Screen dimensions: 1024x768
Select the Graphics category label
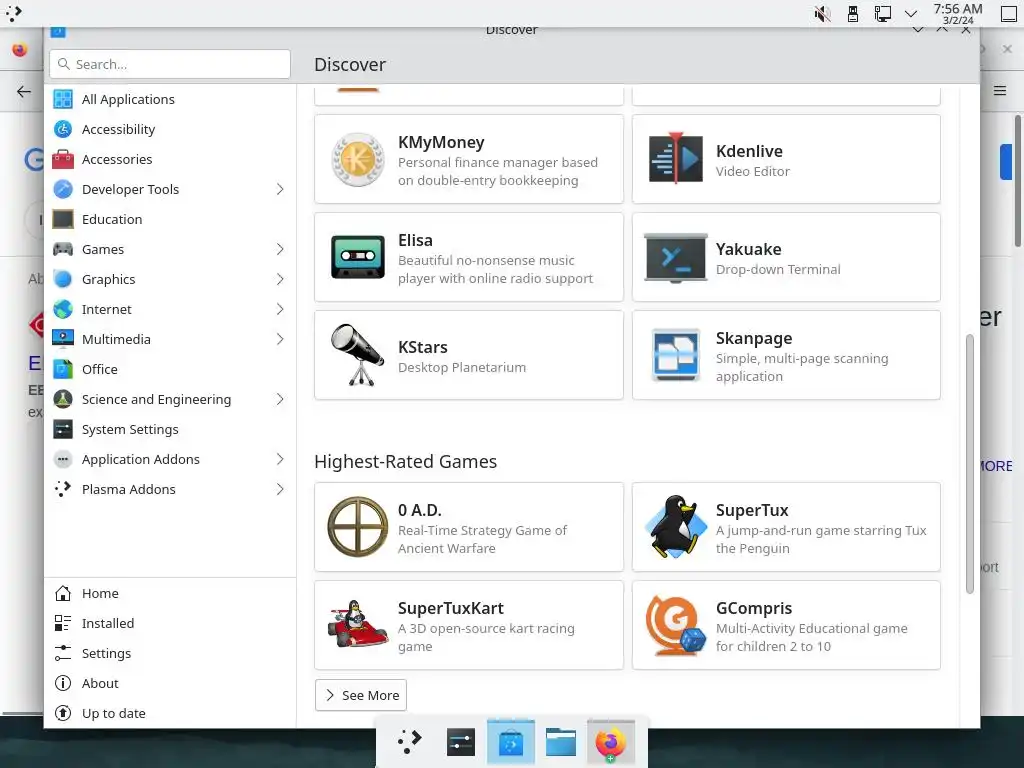(108, 280)
